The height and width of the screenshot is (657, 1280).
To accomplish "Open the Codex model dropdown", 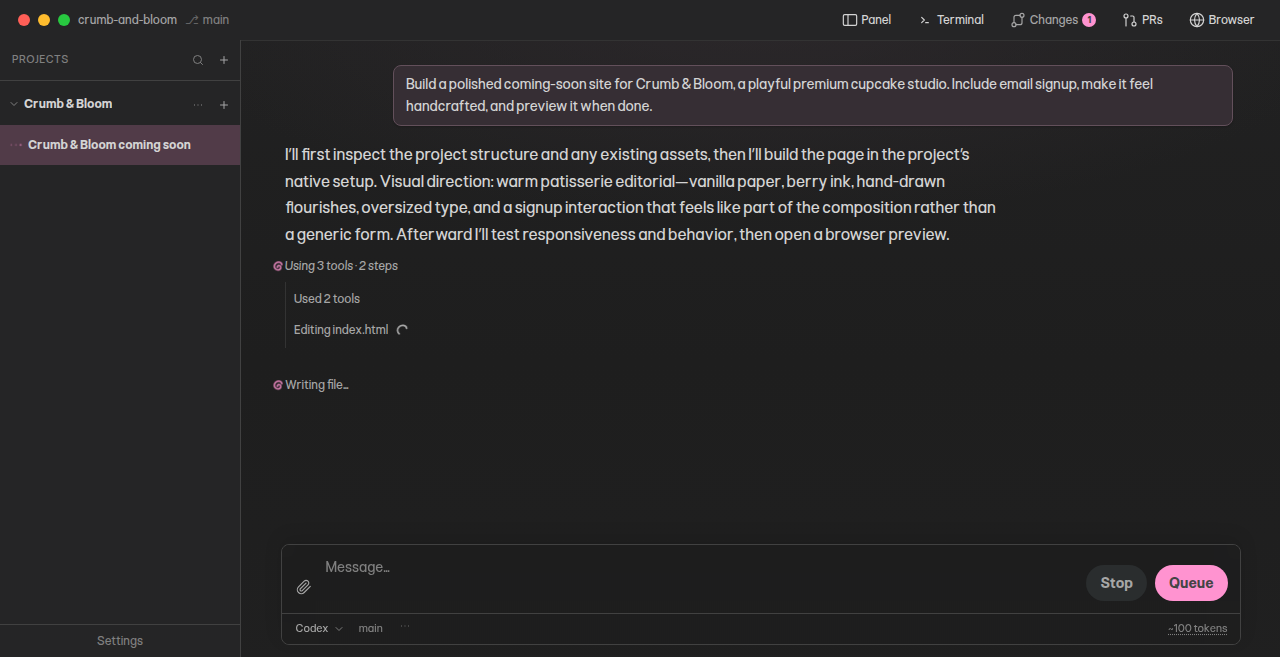I will (x=319, y=628).
